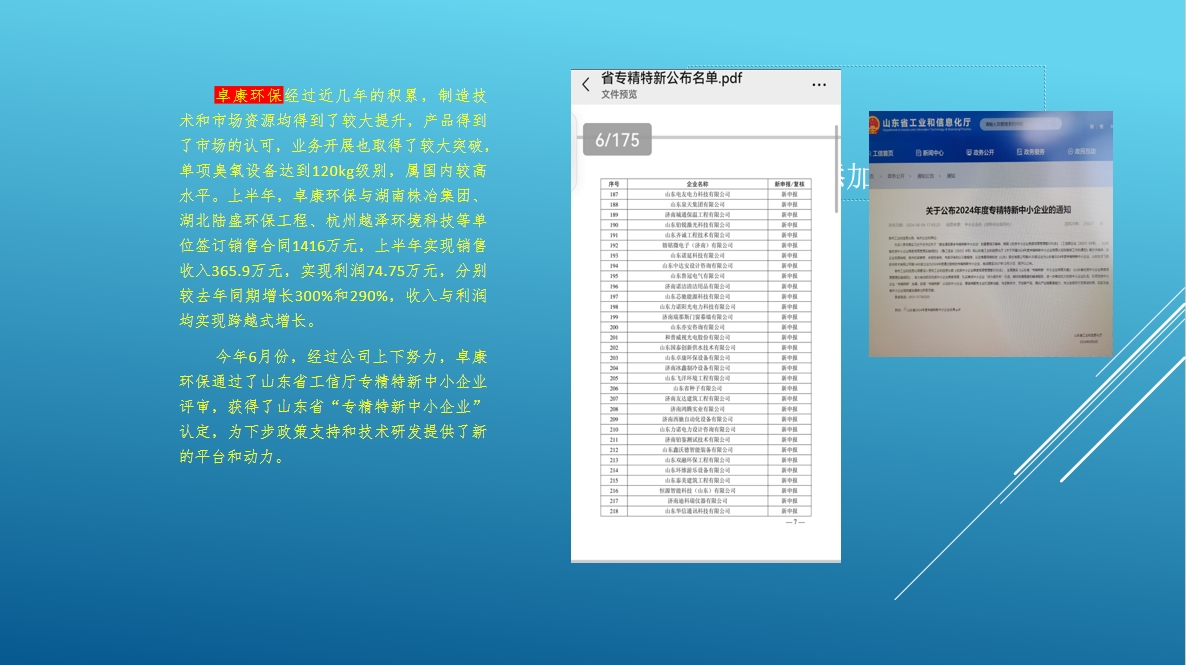Click the website notice screenshot thumbnail body

(991, 235)
